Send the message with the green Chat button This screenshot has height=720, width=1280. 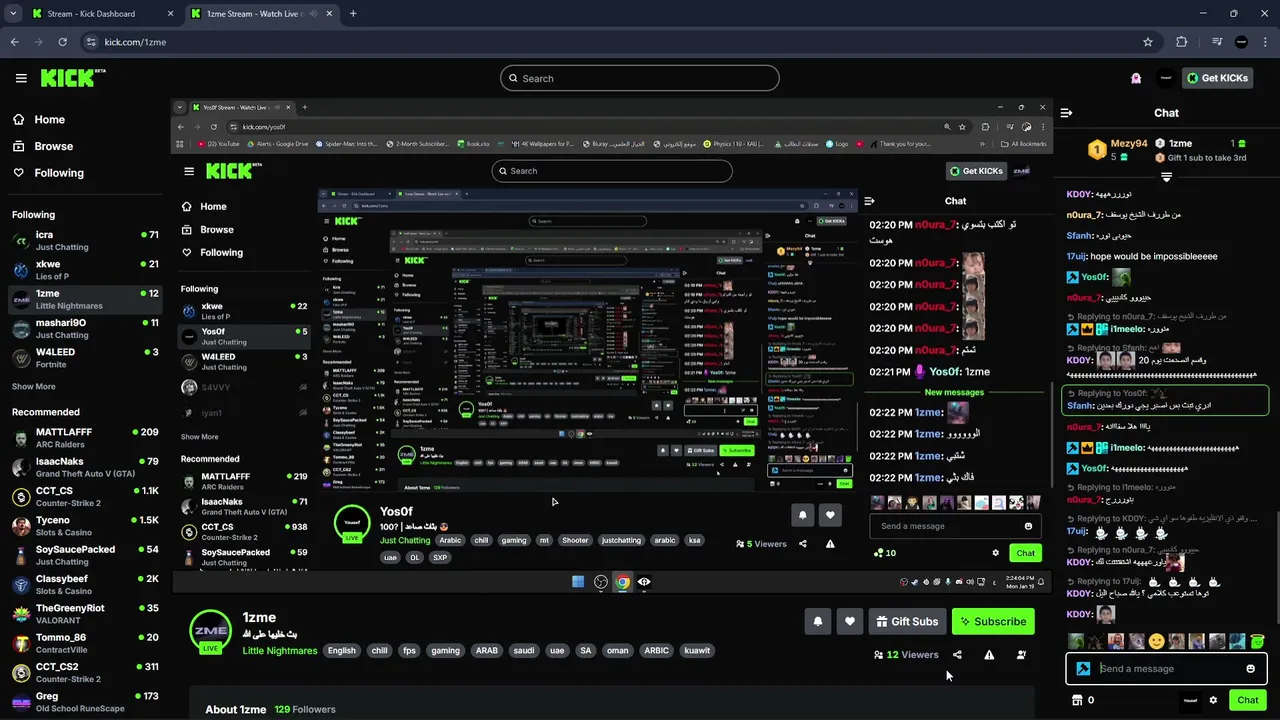click(1247, 700)
